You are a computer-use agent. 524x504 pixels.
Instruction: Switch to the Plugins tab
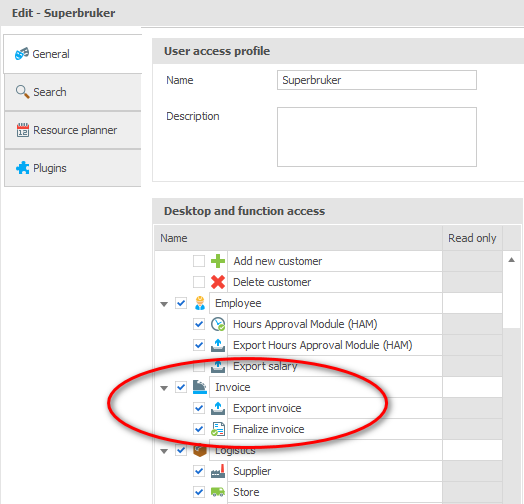[x=73, y=168]
